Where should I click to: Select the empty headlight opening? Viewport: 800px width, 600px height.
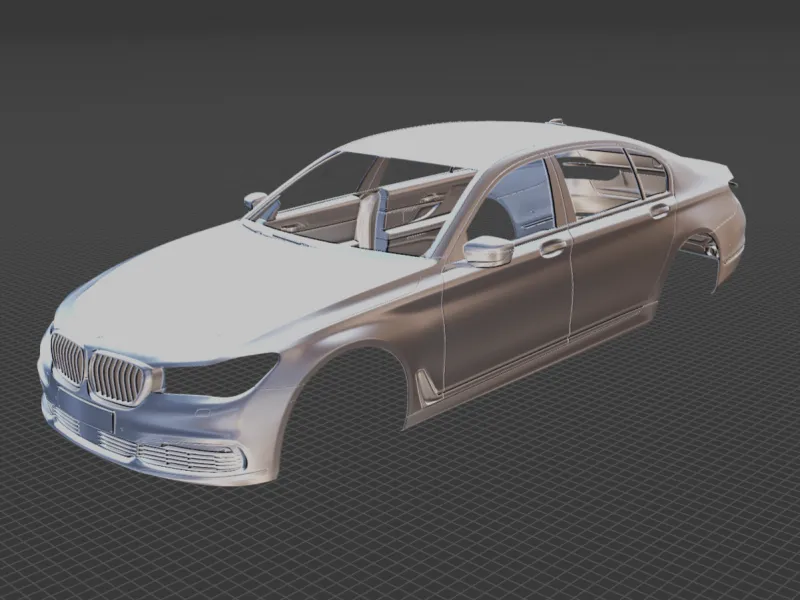pos(220,374)
